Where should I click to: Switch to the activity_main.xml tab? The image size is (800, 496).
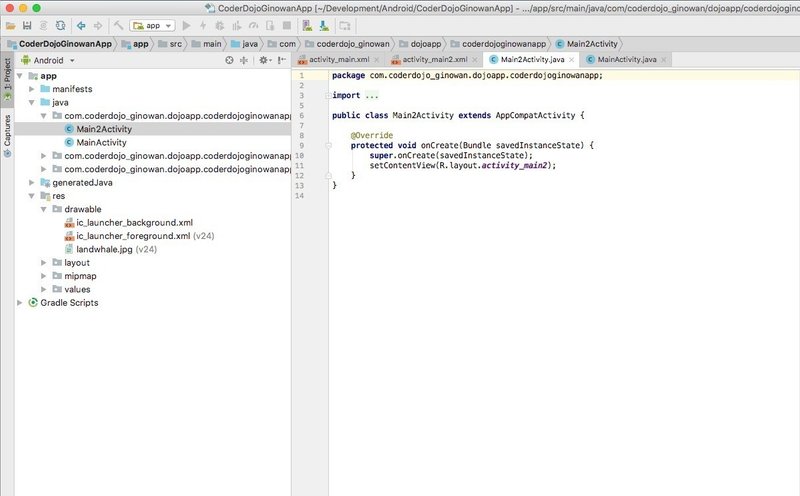tap(339, 59)
